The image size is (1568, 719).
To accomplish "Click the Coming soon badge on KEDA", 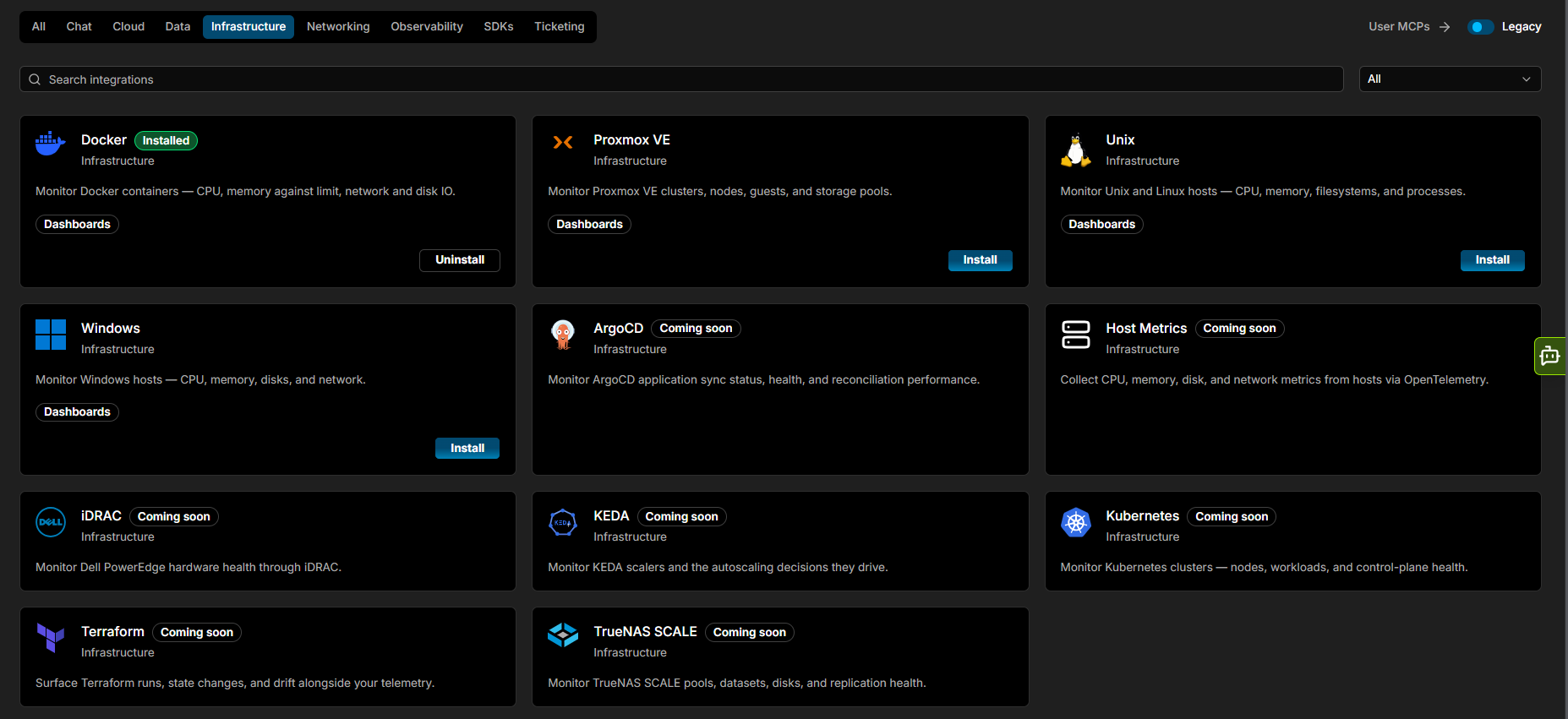I will [681, 517].
